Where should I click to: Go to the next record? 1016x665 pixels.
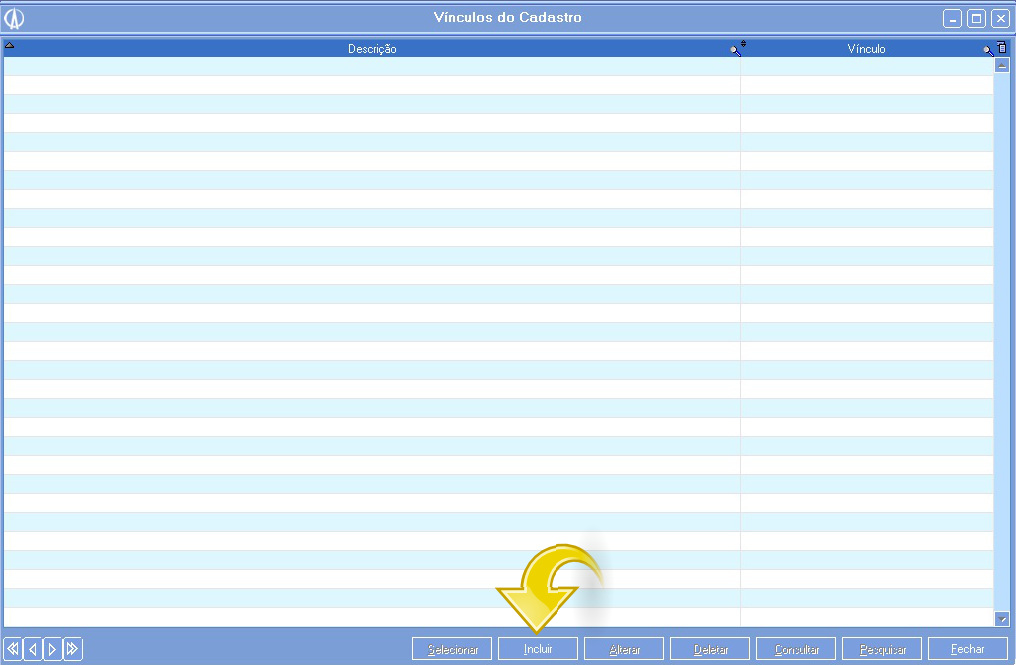pyautogui.click(x=52, y=649)
